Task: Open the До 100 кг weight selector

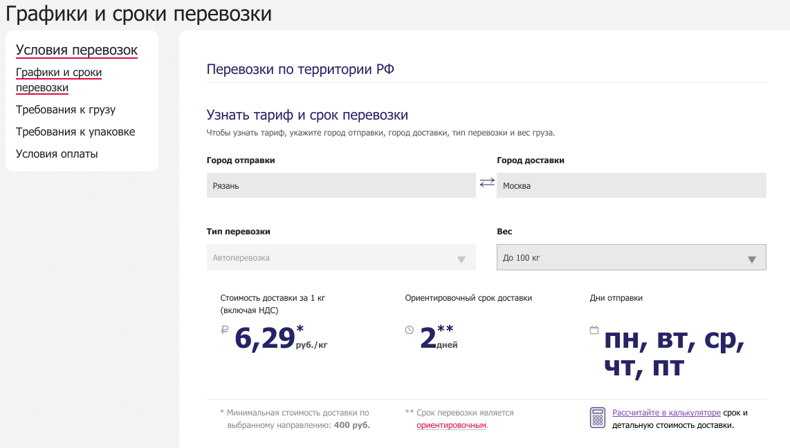Action: tap(631, 258)
